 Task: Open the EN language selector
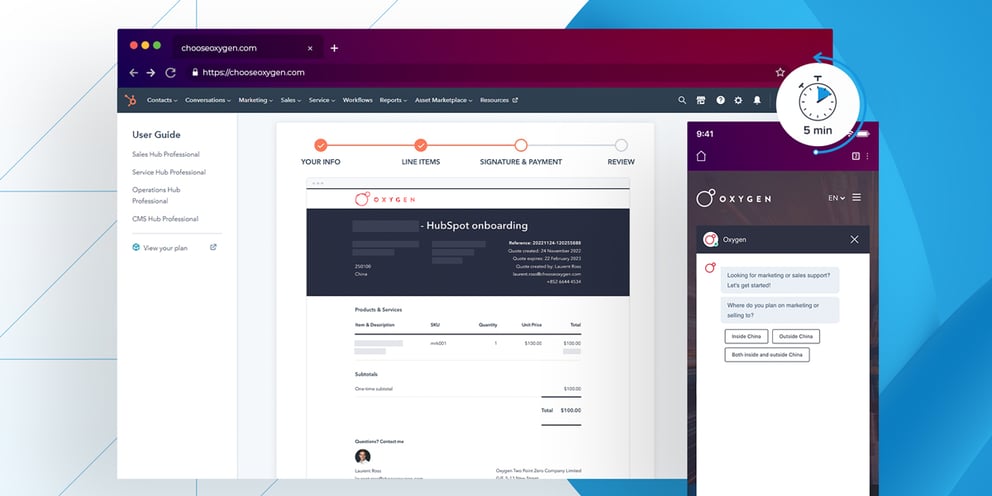[836, 198]
